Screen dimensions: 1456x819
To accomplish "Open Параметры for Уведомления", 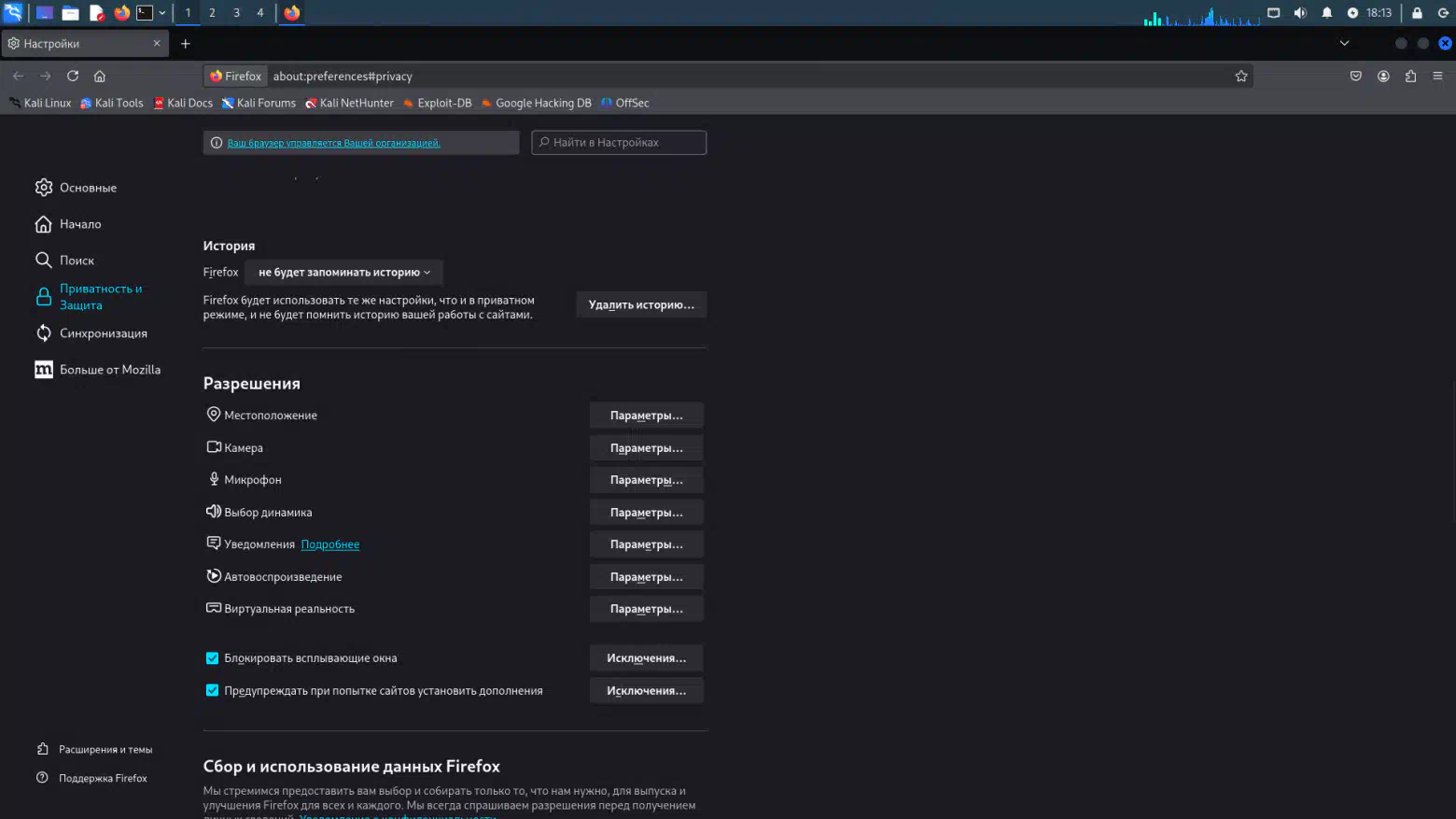I will pos(646,544).
